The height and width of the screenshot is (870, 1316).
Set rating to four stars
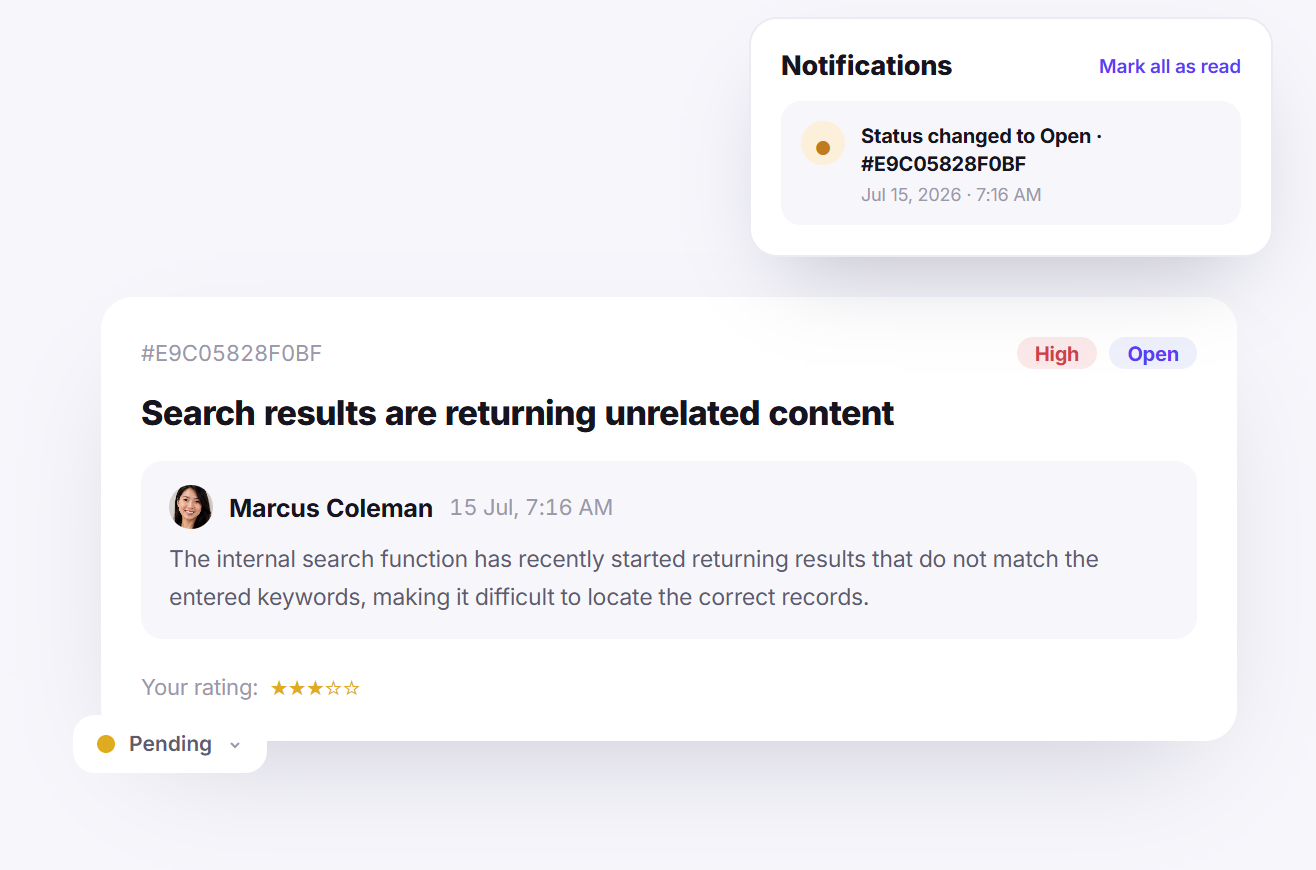point(333,688)
